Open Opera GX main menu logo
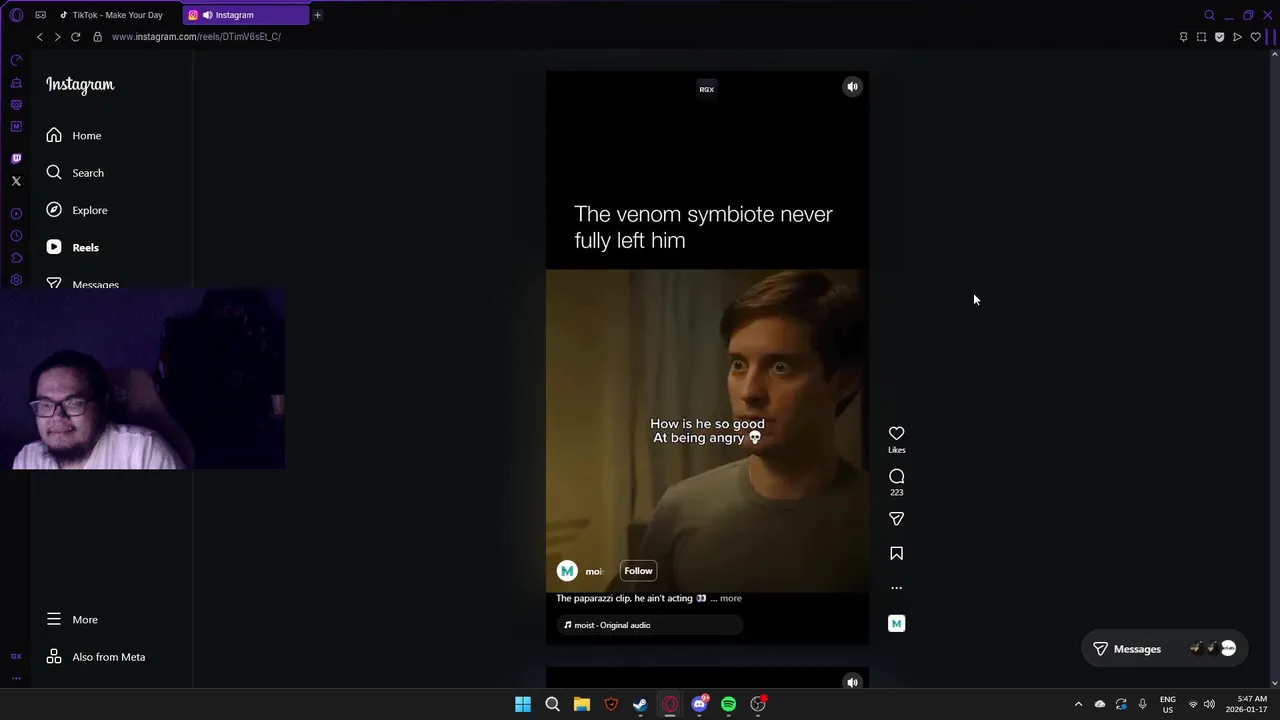 click(x=16, y=15)
